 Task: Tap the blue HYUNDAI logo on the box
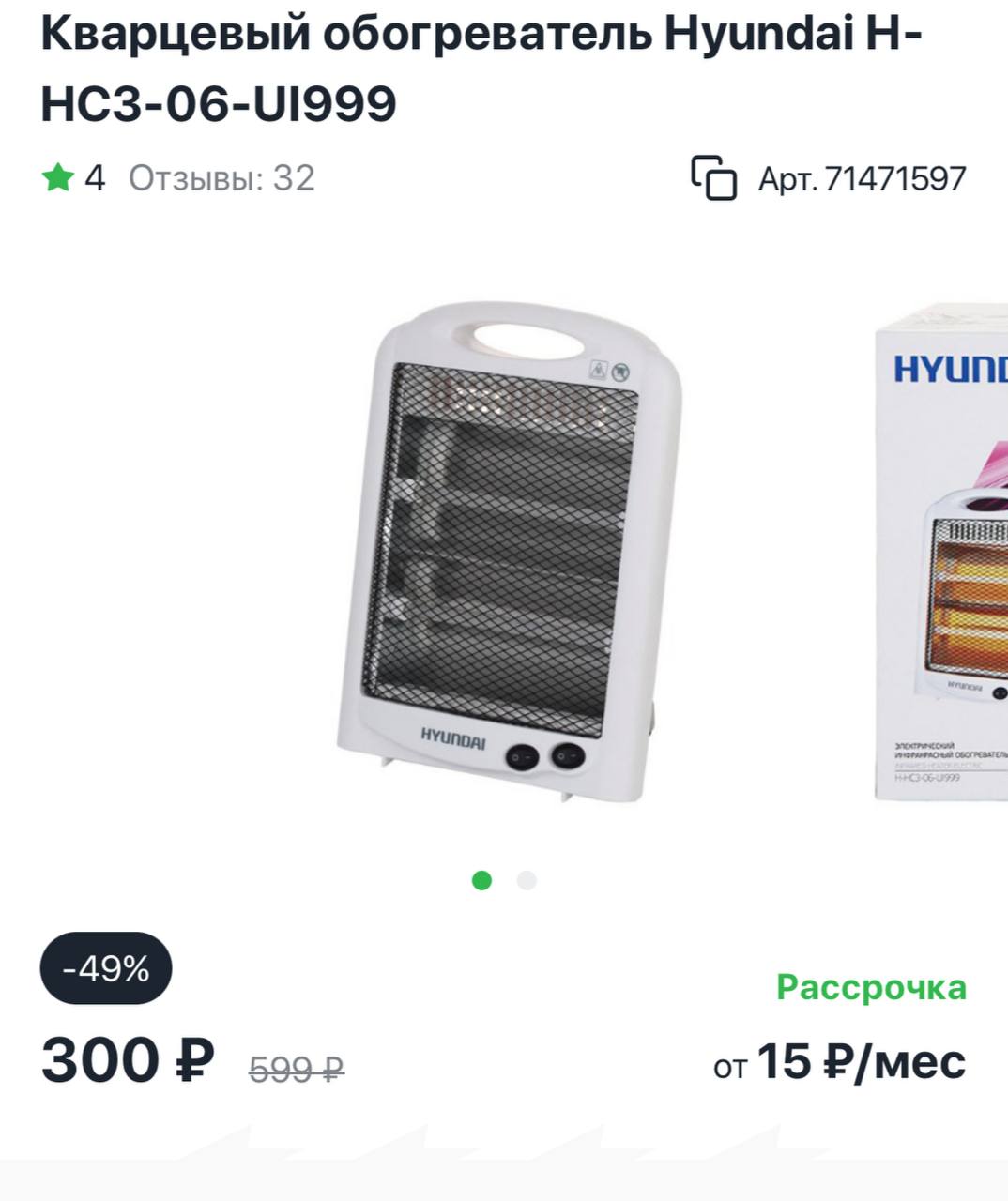pyautogui.click(x=950, y=368)
